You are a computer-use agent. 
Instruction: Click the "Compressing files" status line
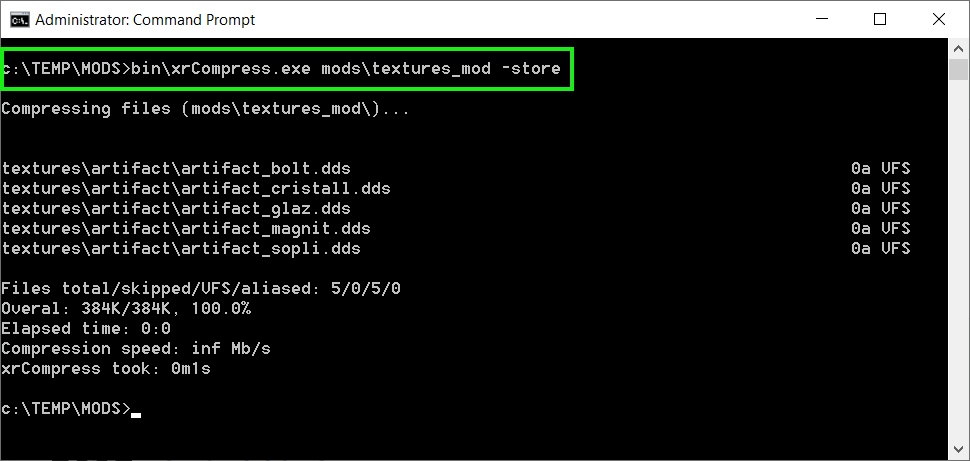205,109
